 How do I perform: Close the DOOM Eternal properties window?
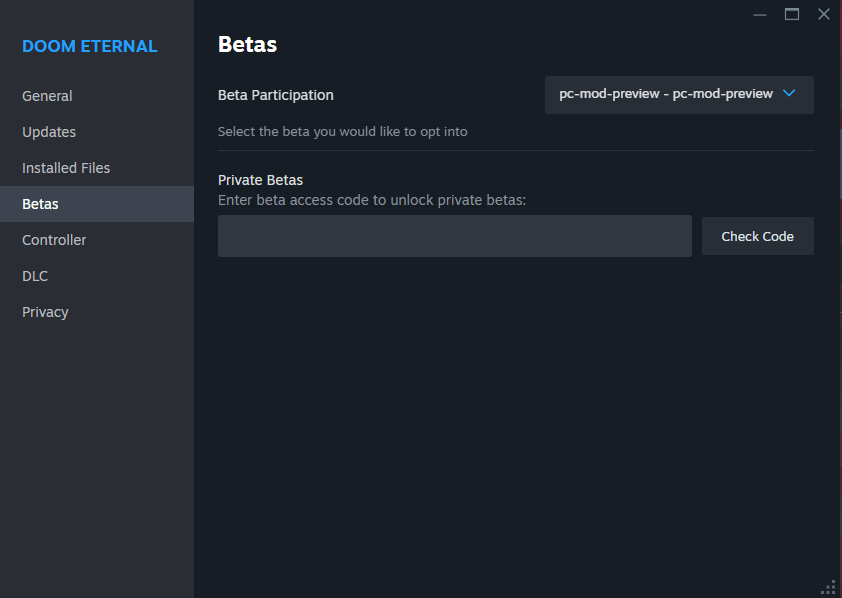(824, 14)
